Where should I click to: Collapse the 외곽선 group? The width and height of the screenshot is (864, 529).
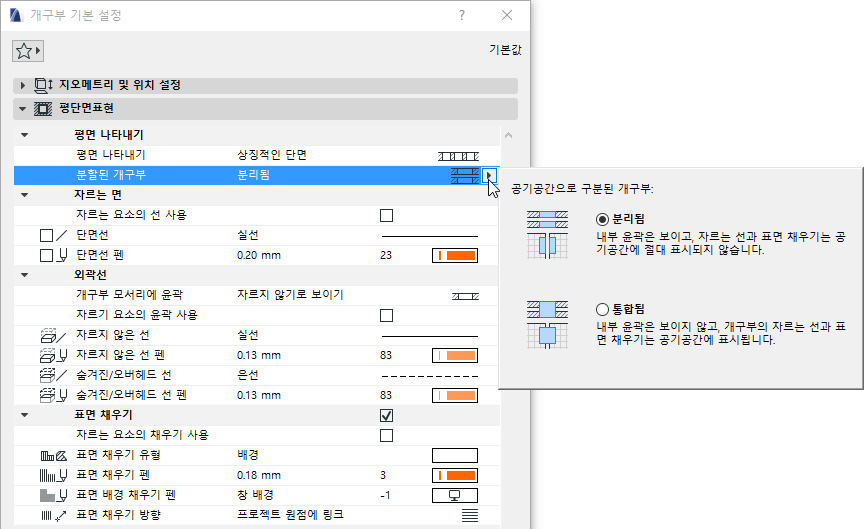click(24, 275)
